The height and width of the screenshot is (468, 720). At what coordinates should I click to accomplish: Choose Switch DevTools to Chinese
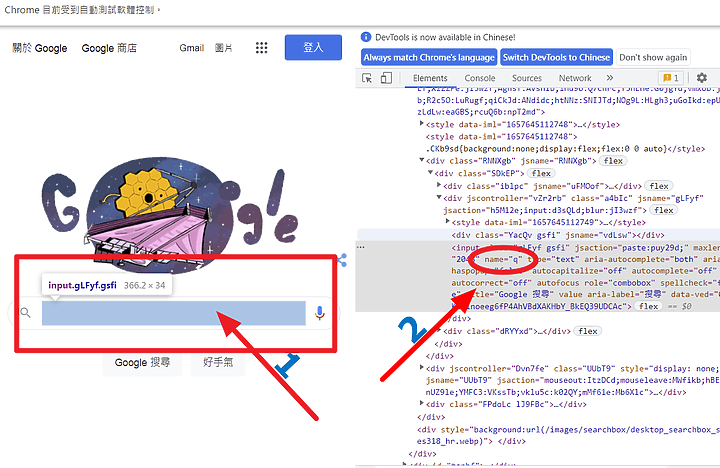[557, 57]
